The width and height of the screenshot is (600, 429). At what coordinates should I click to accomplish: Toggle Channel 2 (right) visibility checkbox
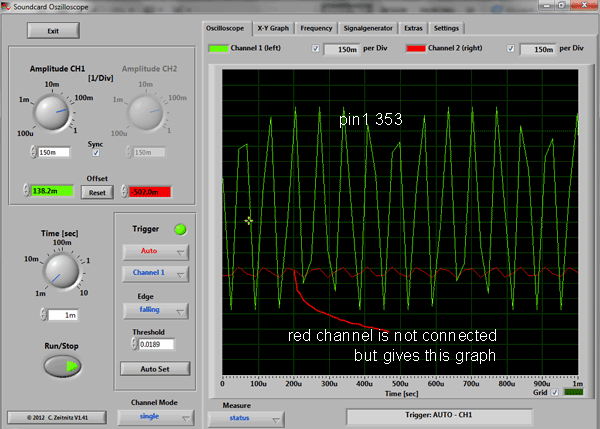(512, 48)
